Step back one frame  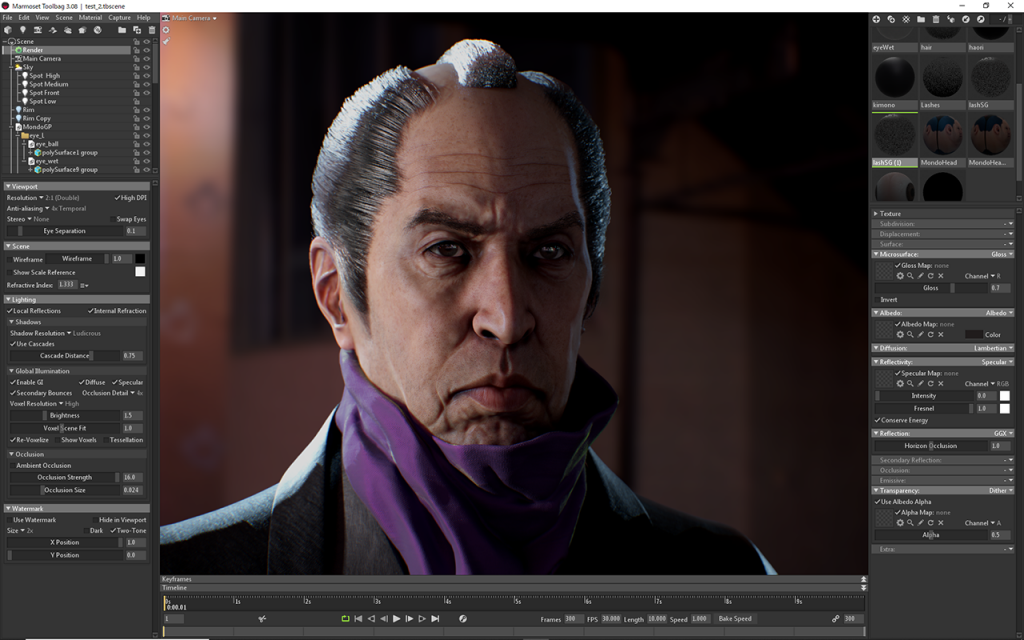point(384,618)
